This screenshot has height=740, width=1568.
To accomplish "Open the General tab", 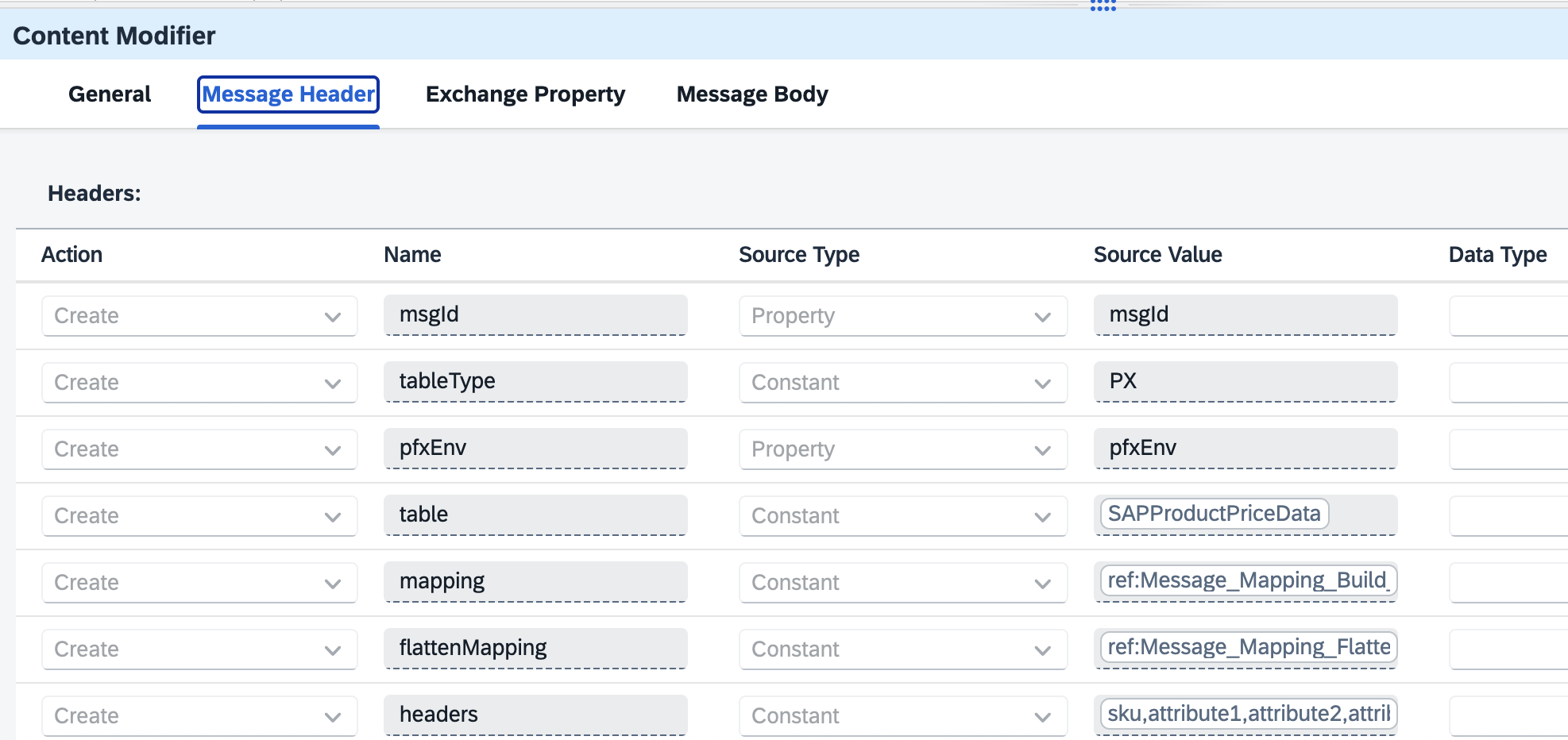I will point(110,94).
